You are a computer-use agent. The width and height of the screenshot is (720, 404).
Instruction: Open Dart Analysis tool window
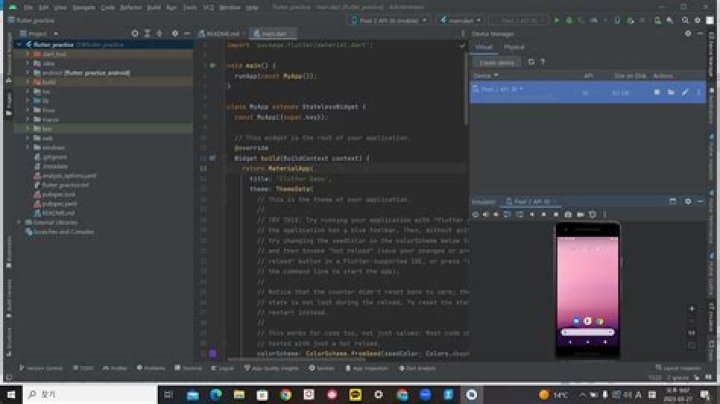(417, 368)
